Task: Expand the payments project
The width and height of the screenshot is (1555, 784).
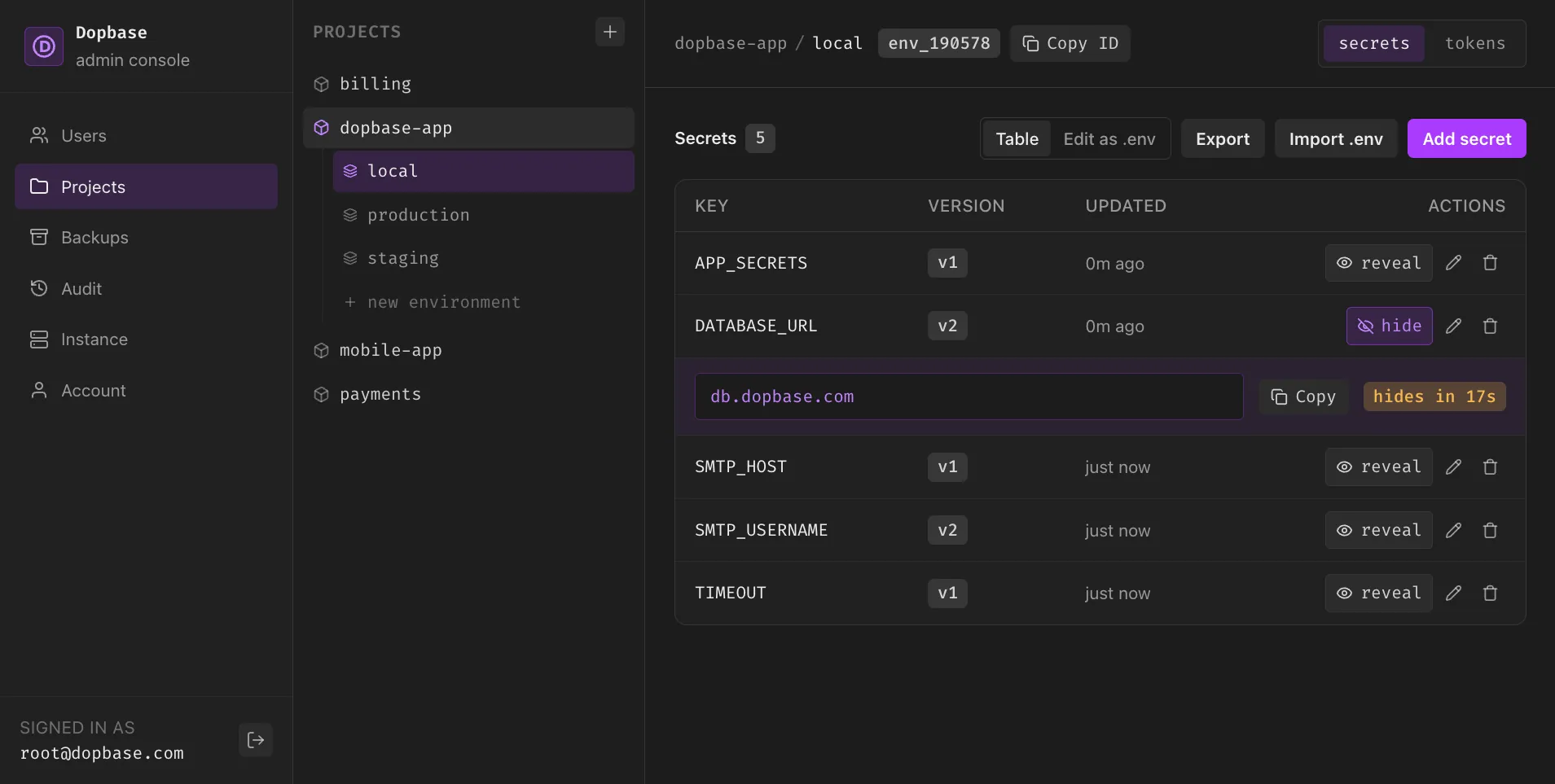Action: click(x=468, y=394)
